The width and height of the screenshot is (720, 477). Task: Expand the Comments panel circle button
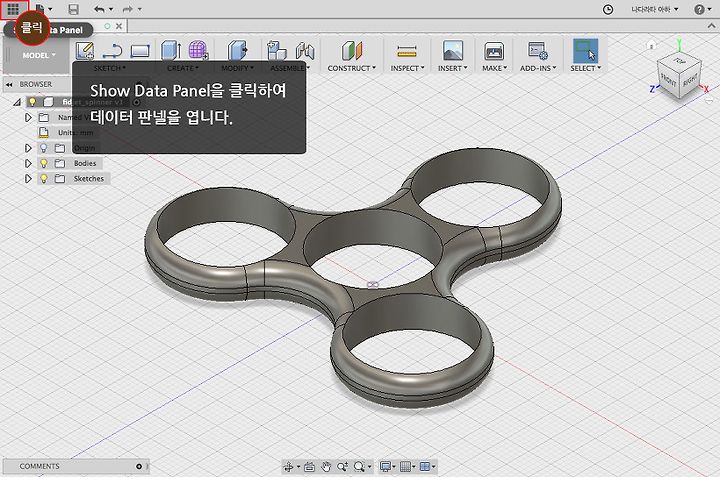[x=139, y=466]
